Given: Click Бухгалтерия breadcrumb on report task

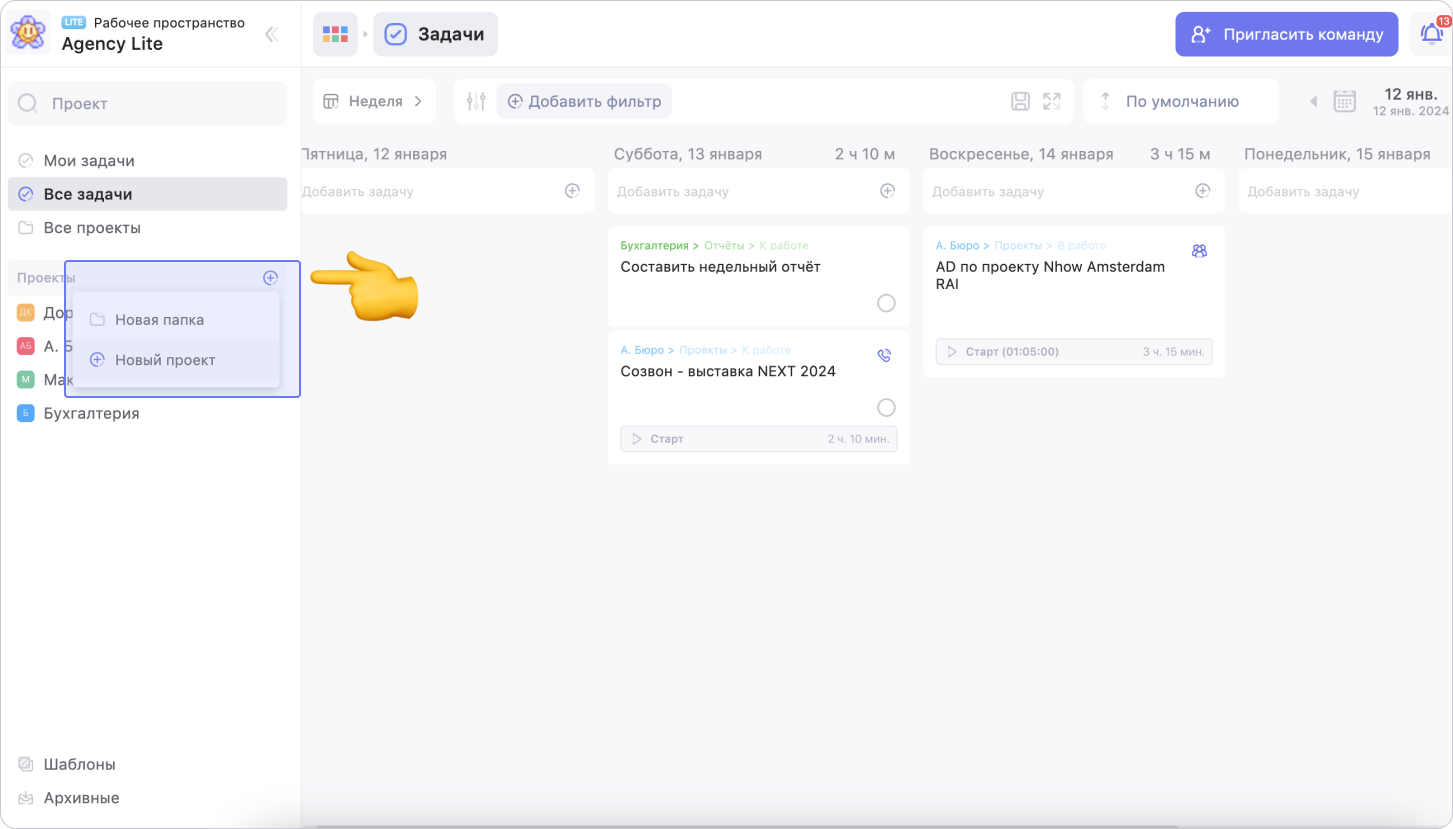Looking at the screenshot, I should click(655, 245).
